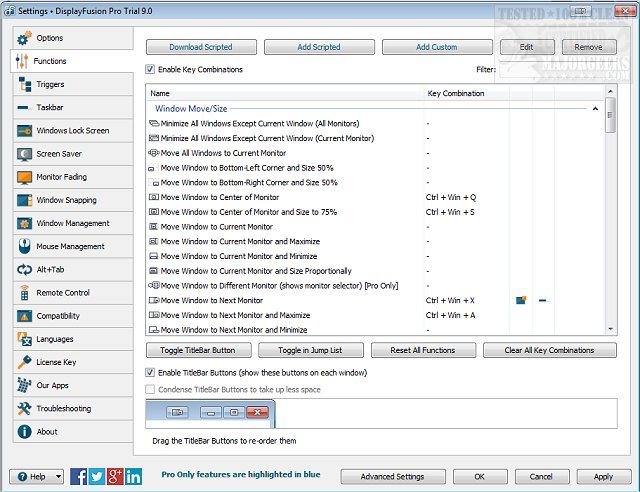Click the Screen Saver moon icon
Screen dimensions: 640x492
coord(24,154)
